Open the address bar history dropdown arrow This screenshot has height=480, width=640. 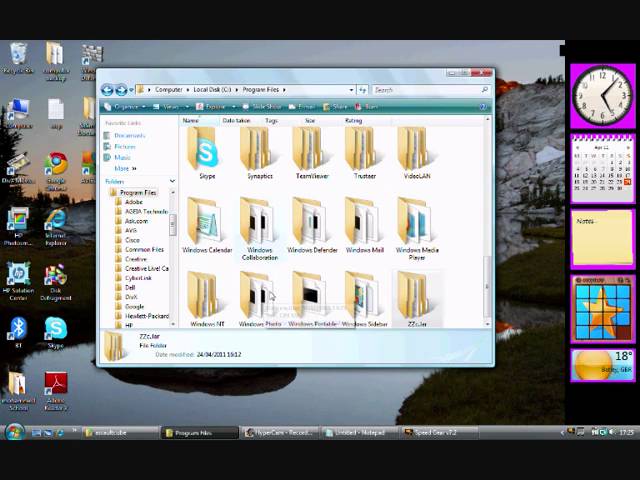point(351,89)
